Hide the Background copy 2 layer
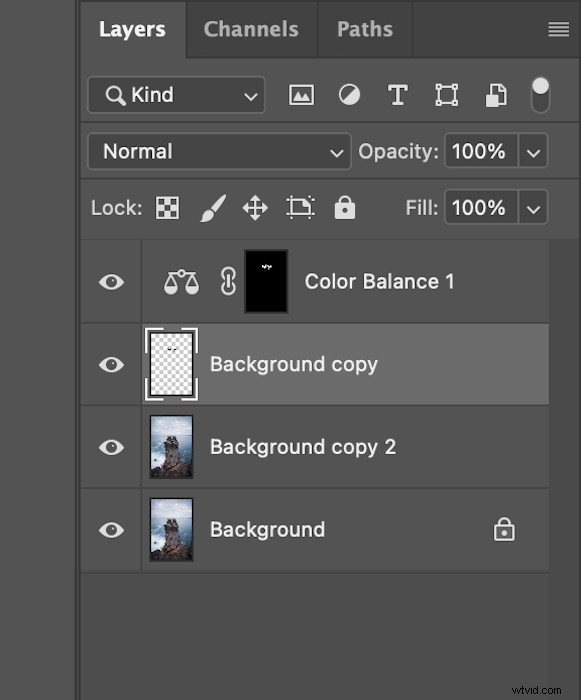This screenshot has width=581, height=700. point(111,447)
